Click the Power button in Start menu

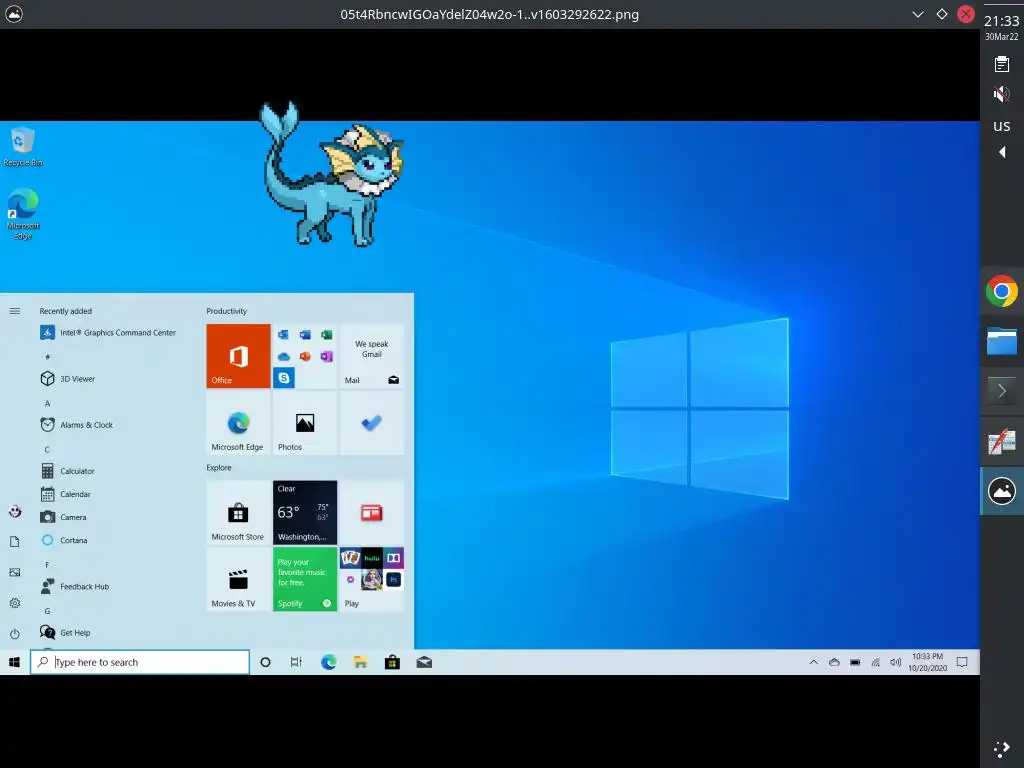(14, 633)
